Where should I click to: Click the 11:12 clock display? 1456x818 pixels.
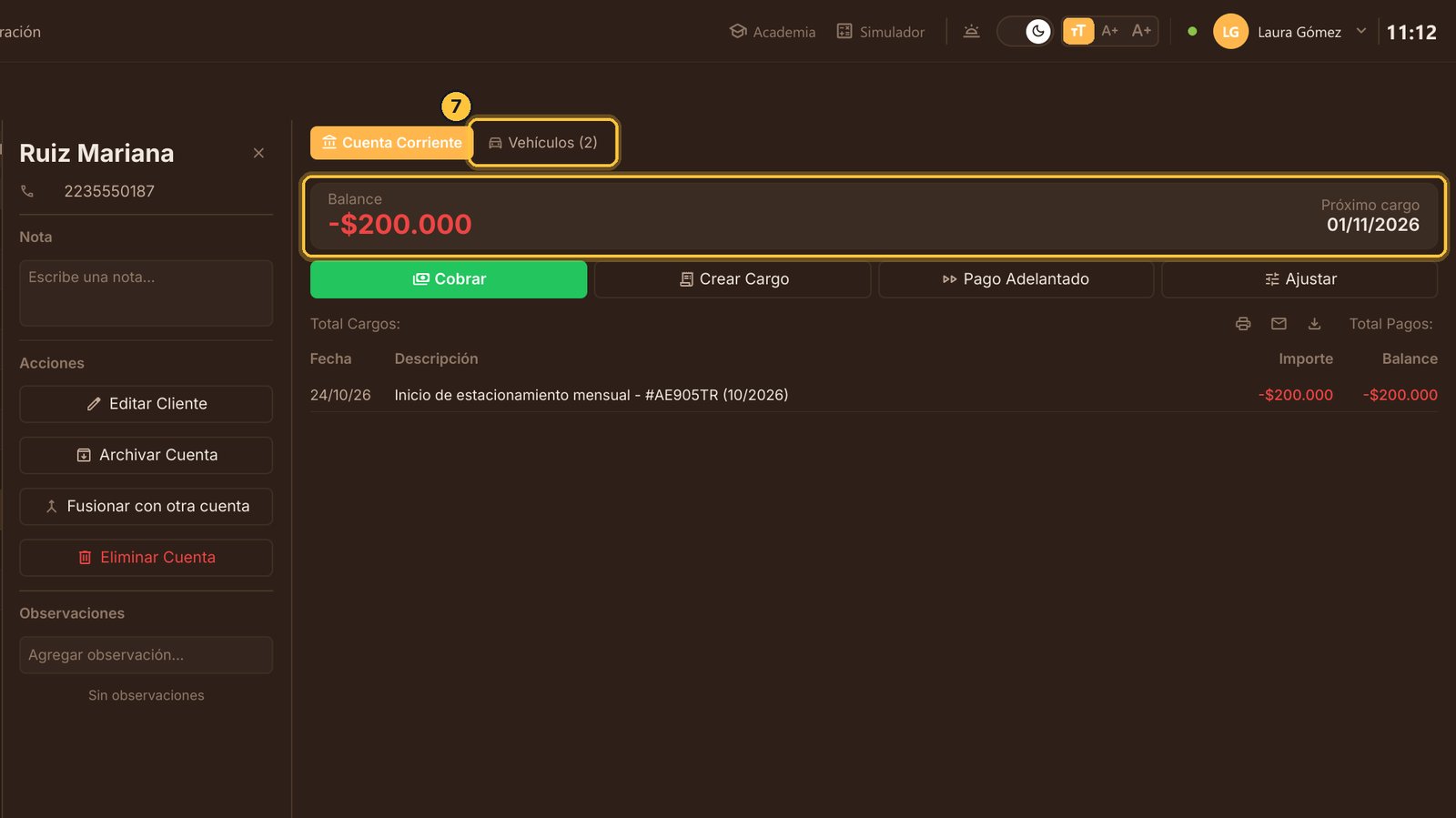click(1411, 33)
